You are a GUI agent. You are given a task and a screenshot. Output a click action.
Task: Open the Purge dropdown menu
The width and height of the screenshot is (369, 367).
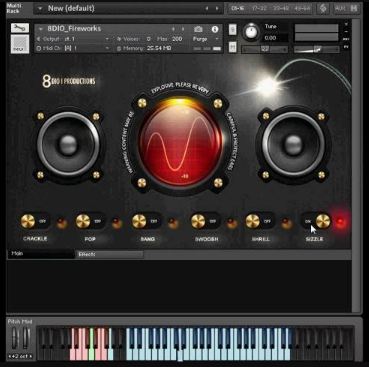tap(206, 39)
